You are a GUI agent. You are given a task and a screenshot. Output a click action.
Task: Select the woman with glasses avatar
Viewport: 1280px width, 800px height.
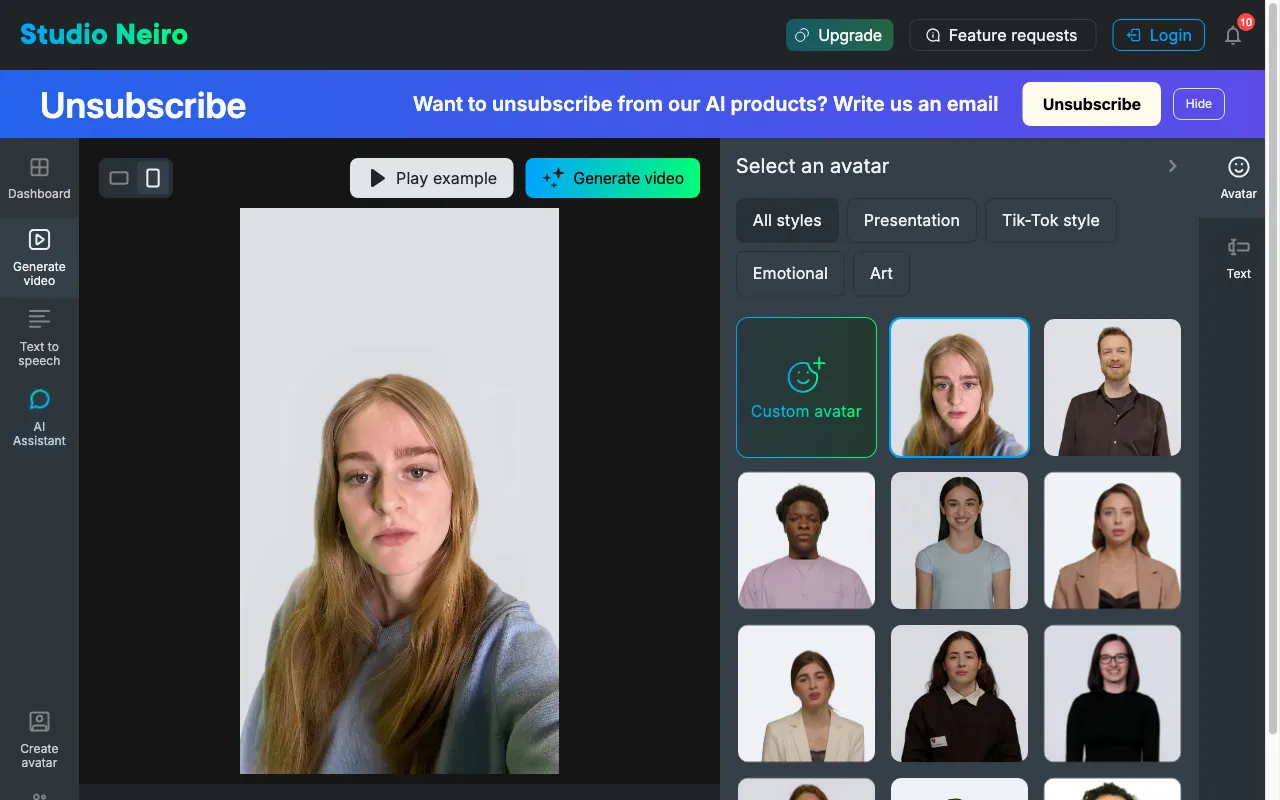click(1112, 693)
